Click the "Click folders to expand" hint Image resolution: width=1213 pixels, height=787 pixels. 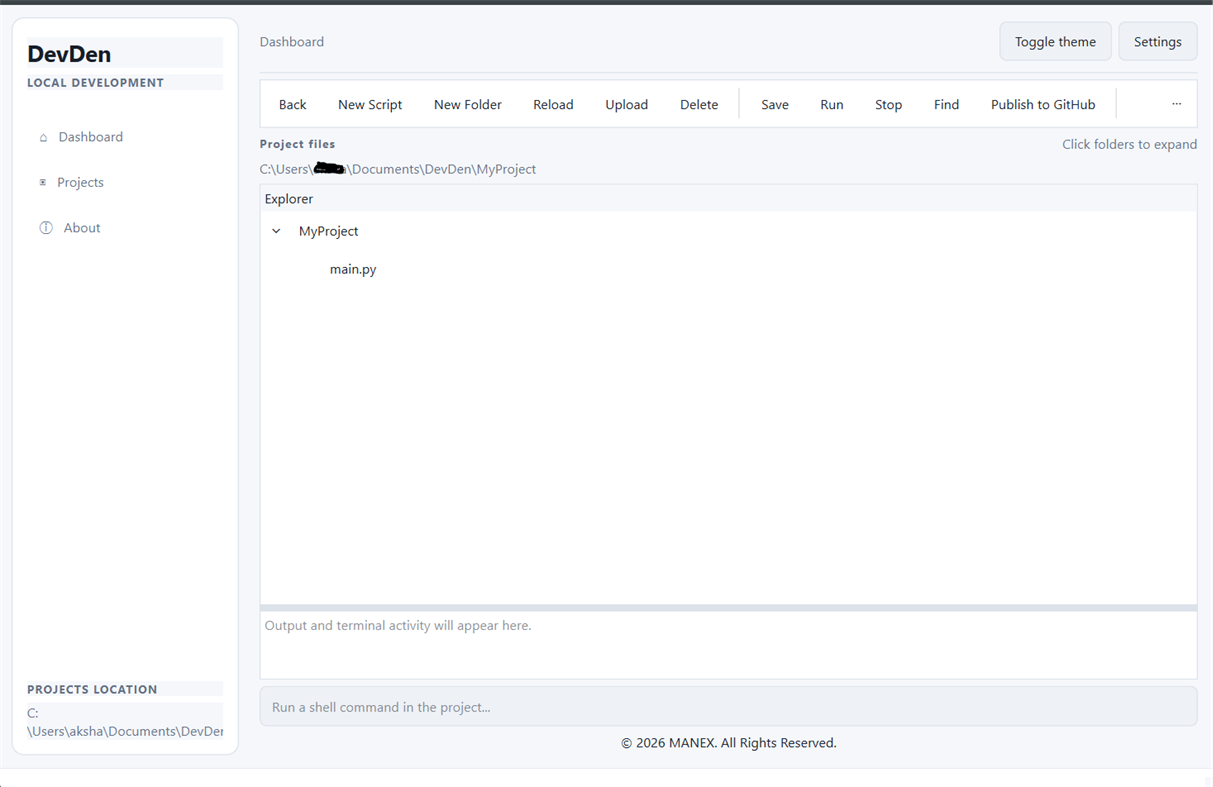1129,144
